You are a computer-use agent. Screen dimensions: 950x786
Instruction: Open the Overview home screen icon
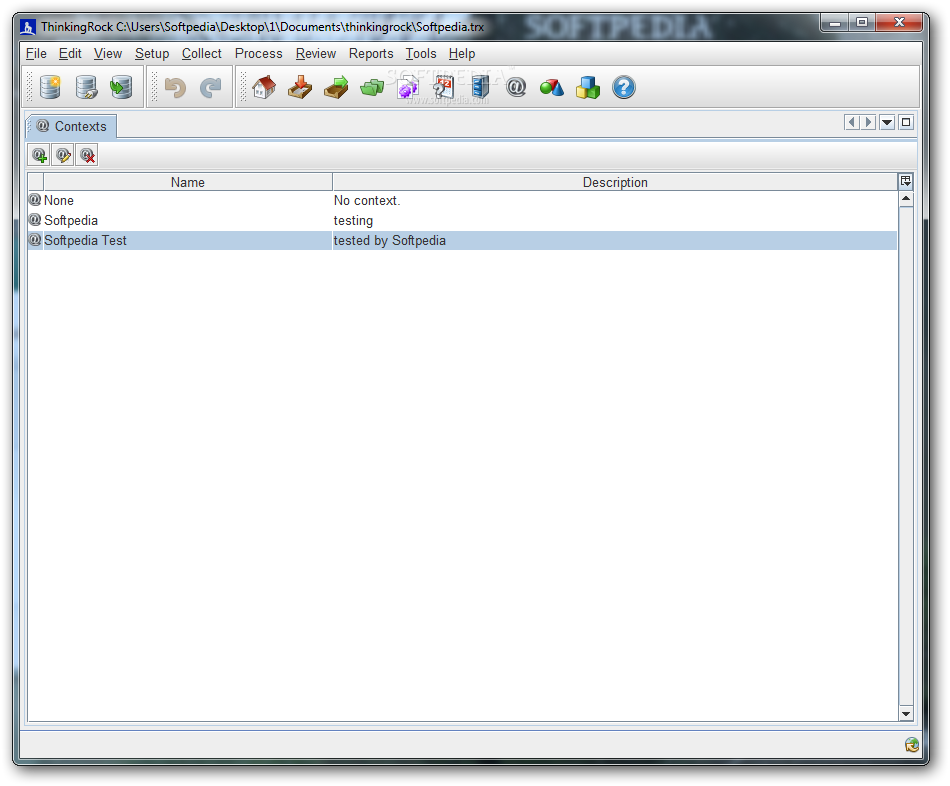click(x=264, y=87)
